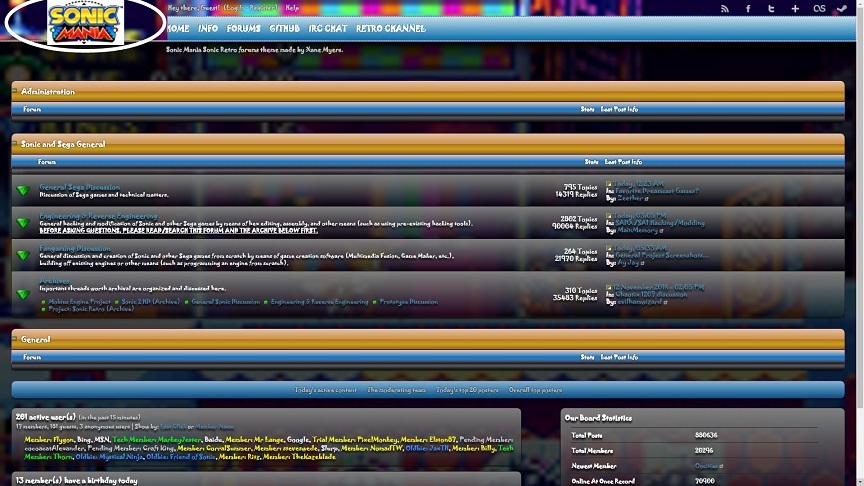Collapse the Administration category
The height and width of the screenshot is (486, 864).
15,90
